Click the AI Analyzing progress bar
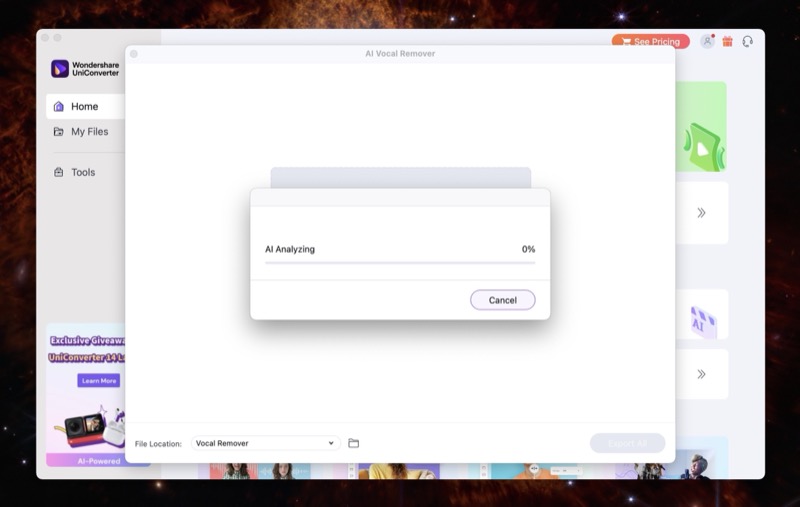This screenshot has height=507, width=800. 400,263
